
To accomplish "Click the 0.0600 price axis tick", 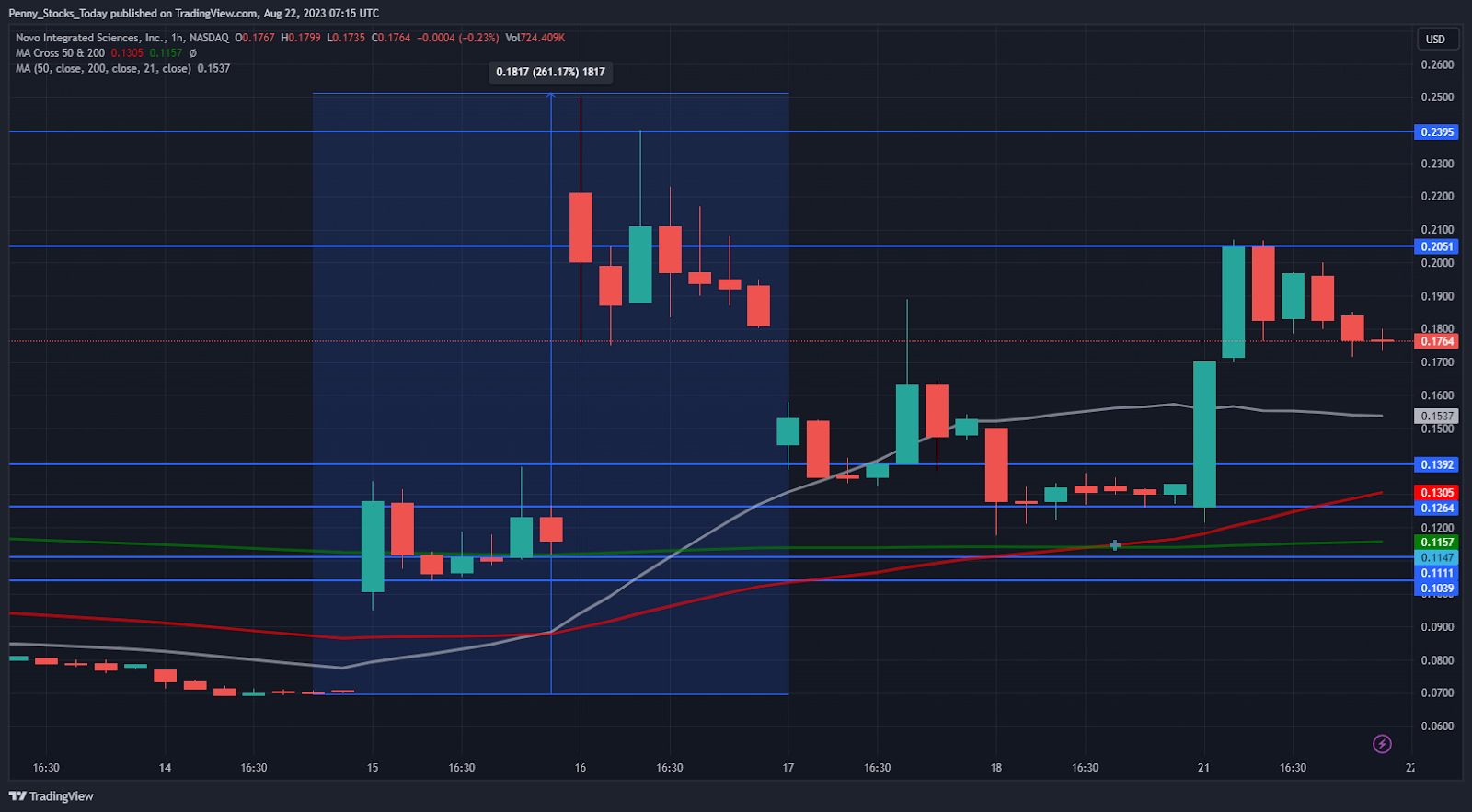I will pyautogui.click(x=1437, y=726).
